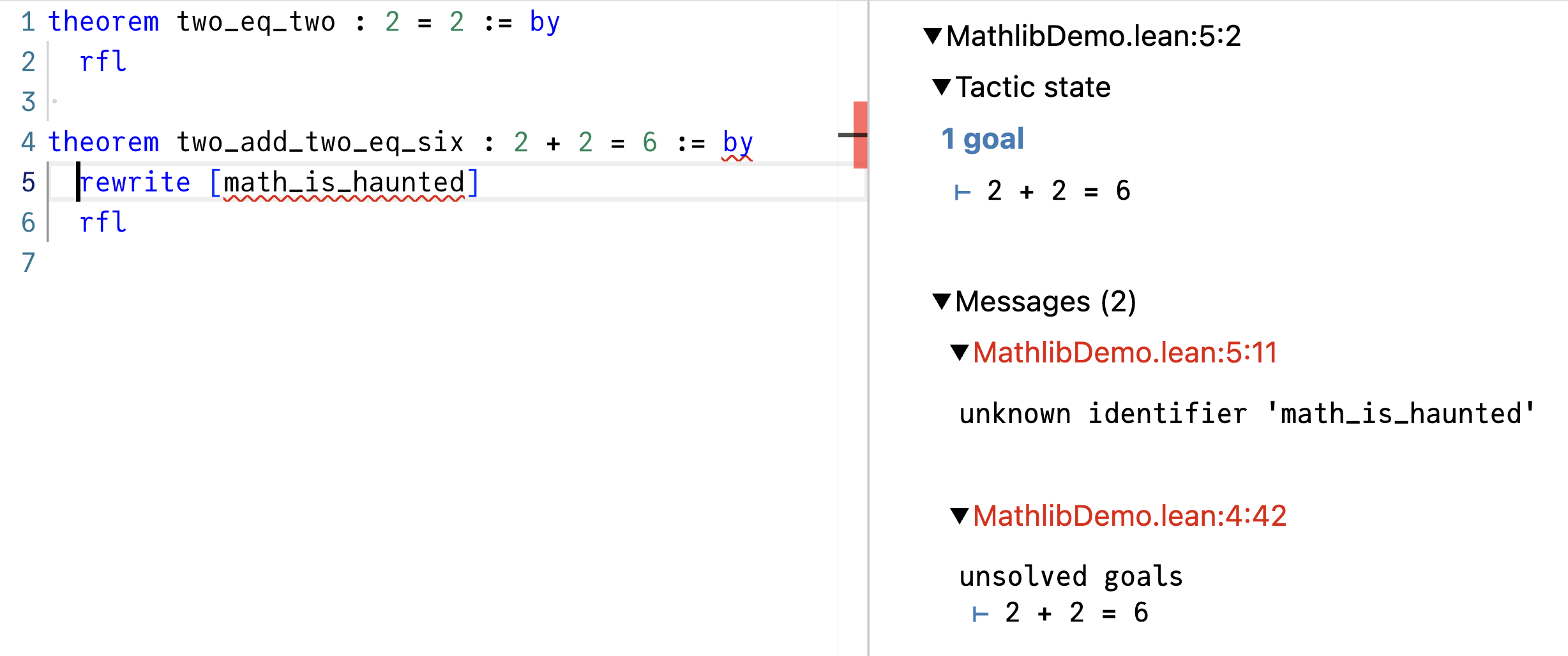Open the MathlibDemo.lean:5:11 error location text
Viewport: 1568px width, 656px height.
[1125, 352]
